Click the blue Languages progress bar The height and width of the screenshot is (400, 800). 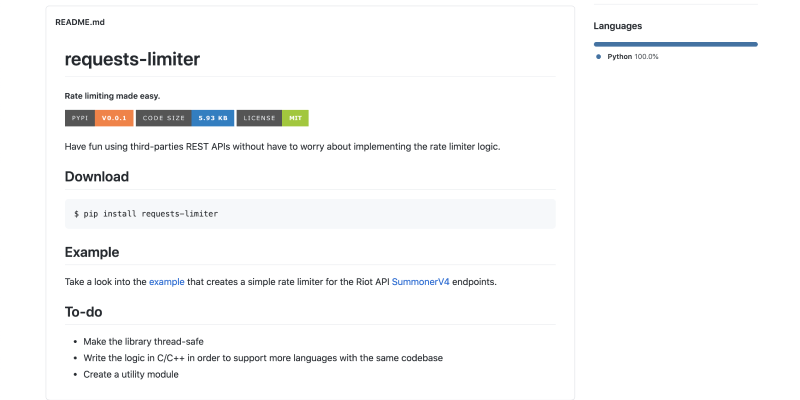(x=675, y=44)
